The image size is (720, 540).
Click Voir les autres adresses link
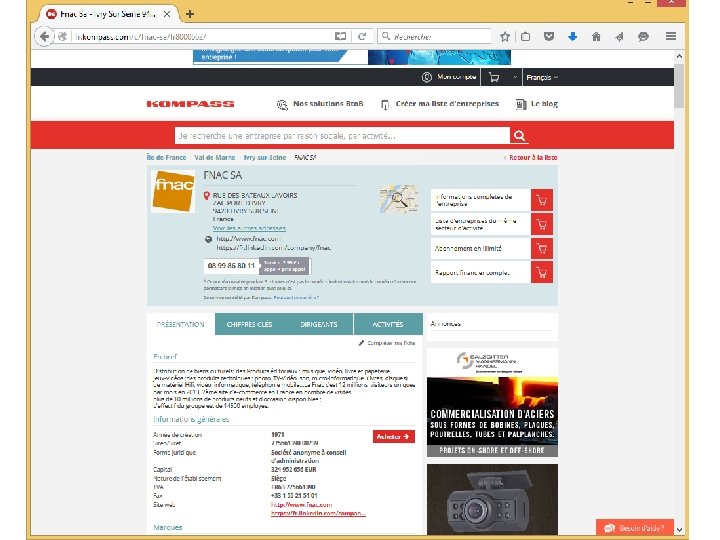point(249,228)
